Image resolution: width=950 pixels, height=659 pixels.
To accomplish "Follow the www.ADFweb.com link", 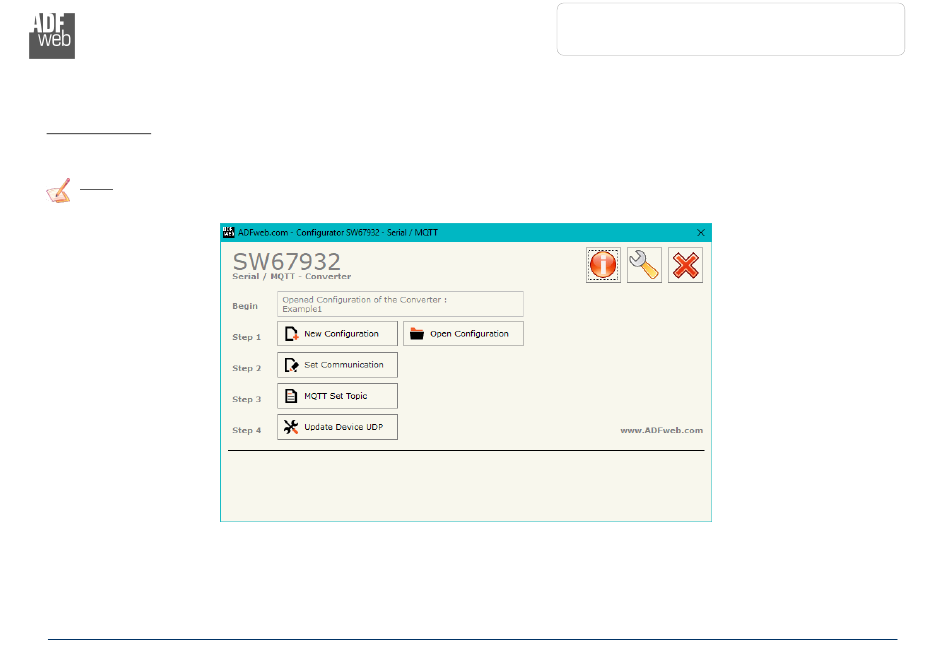I will pyautogui.click(x=661, y=430).
